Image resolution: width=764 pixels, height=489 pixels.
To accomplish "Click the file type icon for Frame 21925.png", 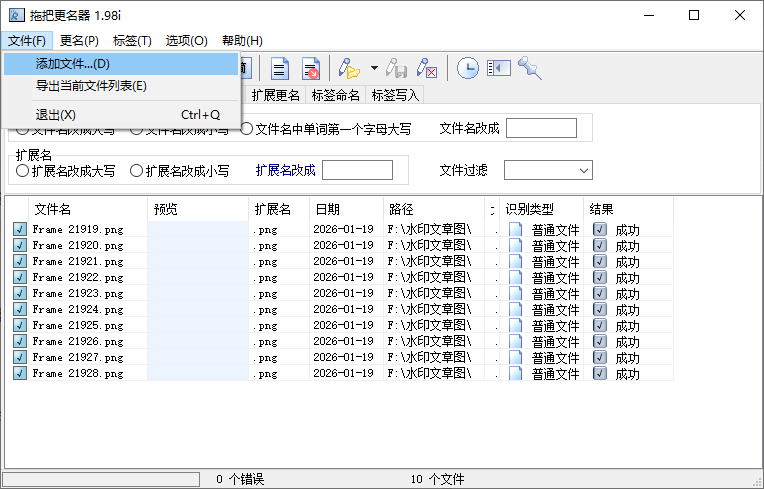I will click(516, 325).
